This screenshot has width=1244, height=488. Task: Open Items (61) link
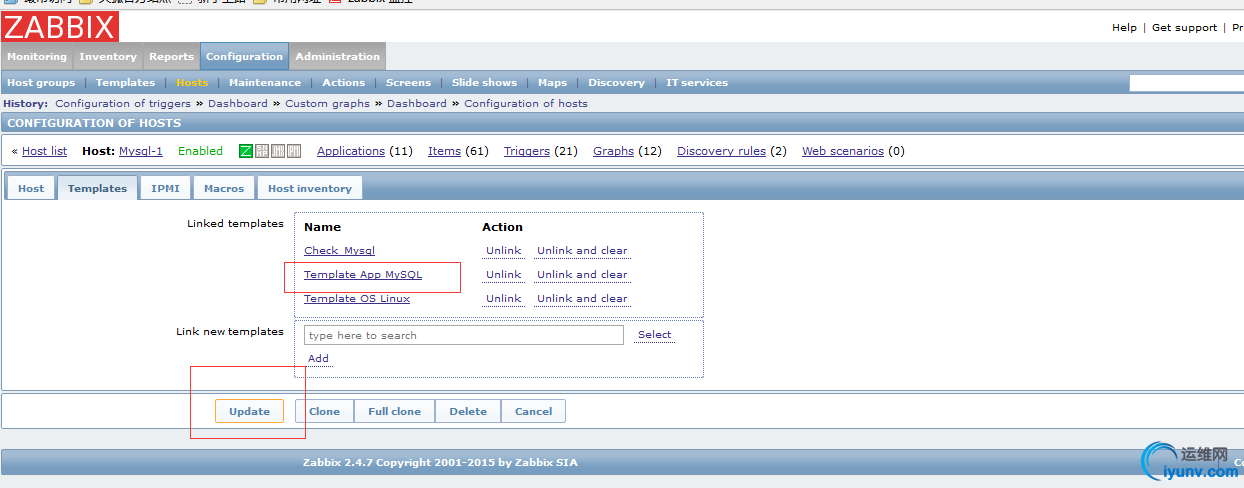coord(444,151)
